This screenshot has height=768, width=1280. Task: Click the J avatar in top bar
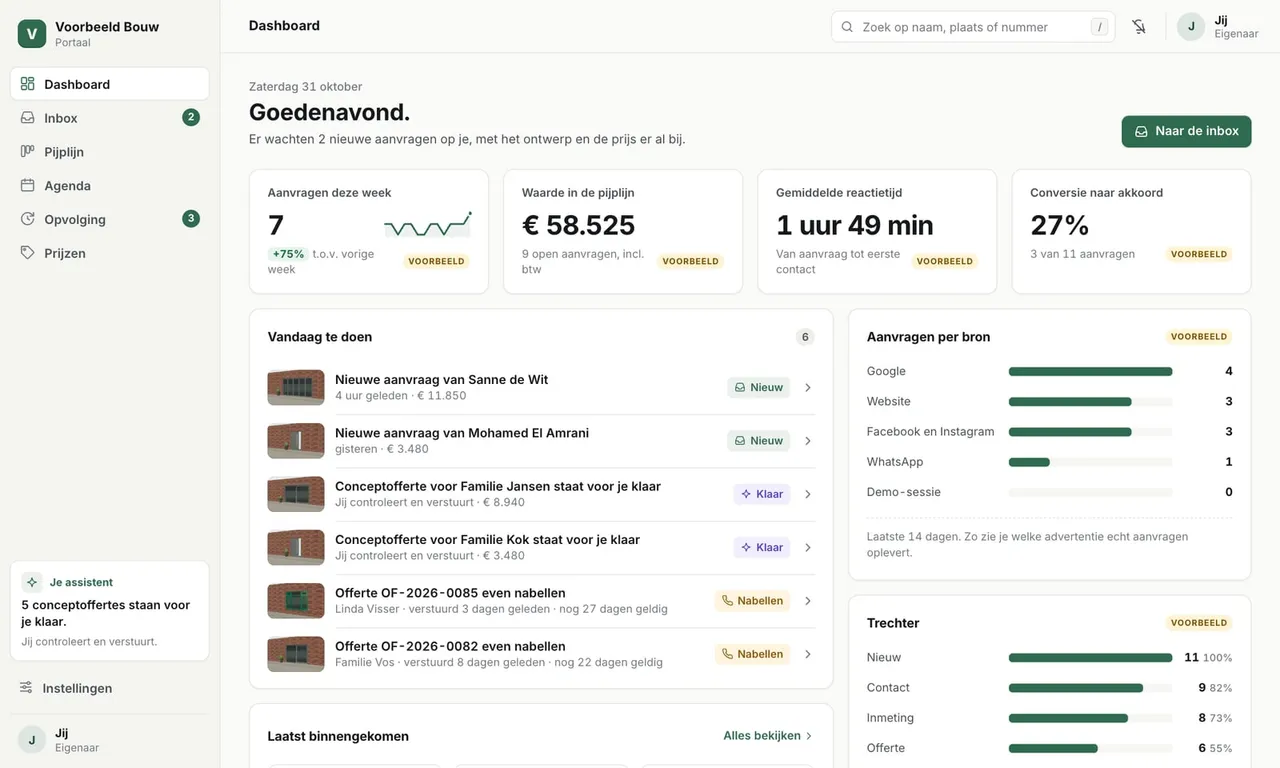click(x=1191, y=27)
